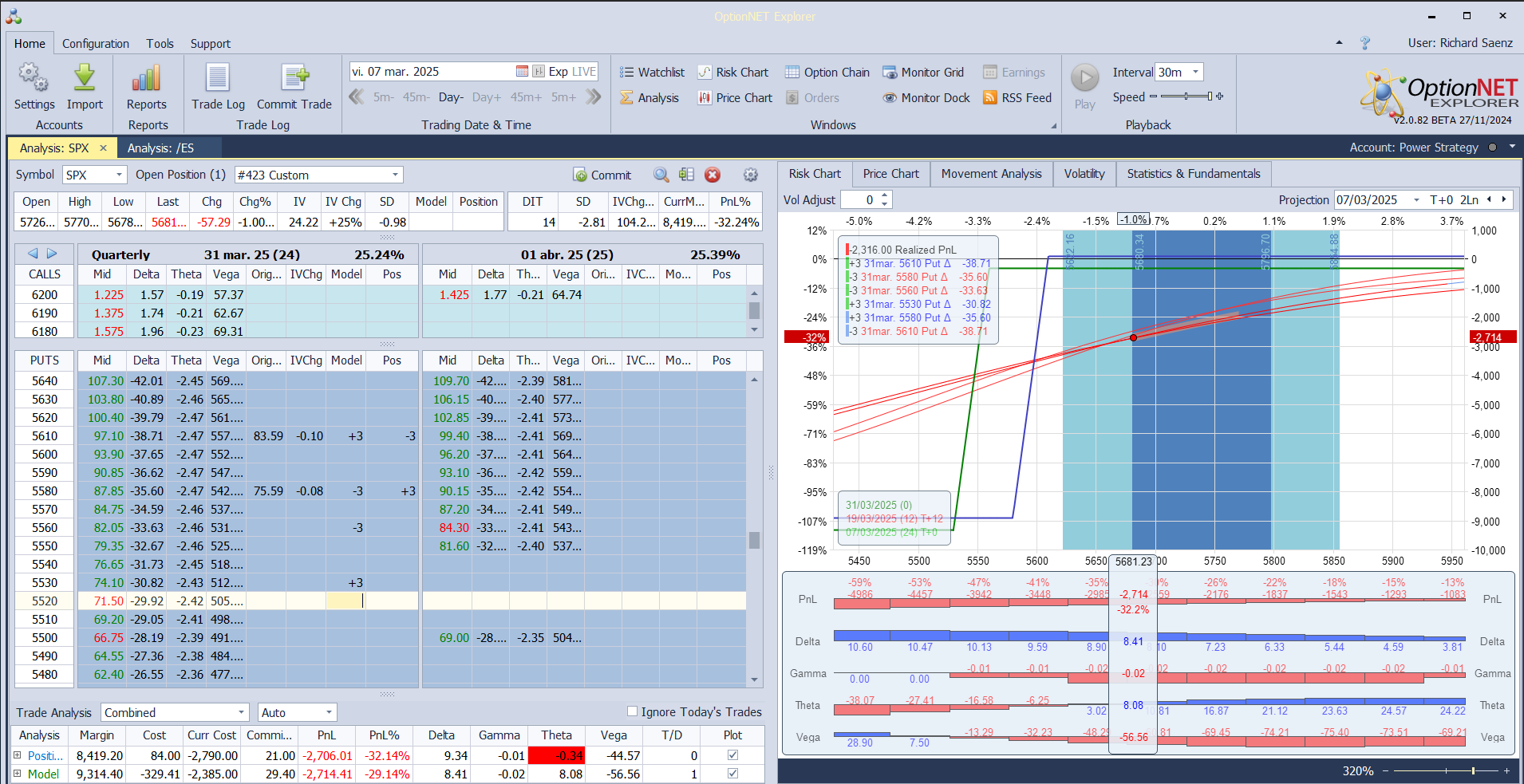Image resolution: width=1524 pixels, height=784 pixels.
Task: Click the Vol Adjust increment arrow
Action: (x=884, y=195)
